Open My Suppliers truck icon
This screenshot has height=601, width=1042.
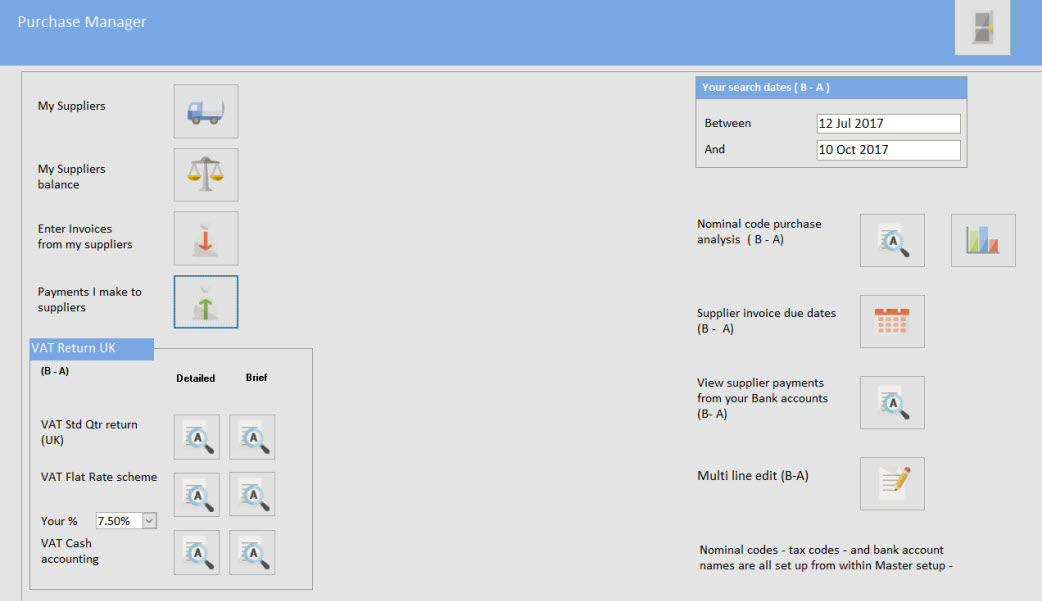(206, 111)
